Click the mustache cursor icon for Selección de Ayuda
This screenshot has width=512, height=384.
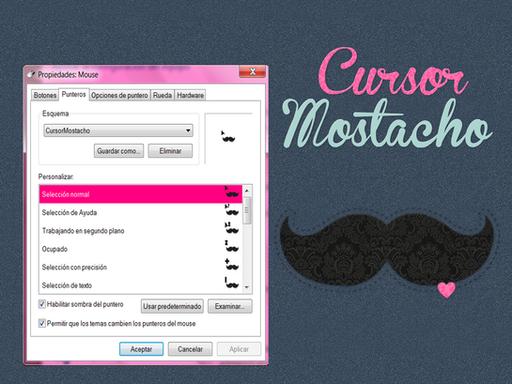pyautogui.click(x=232, y=210)
